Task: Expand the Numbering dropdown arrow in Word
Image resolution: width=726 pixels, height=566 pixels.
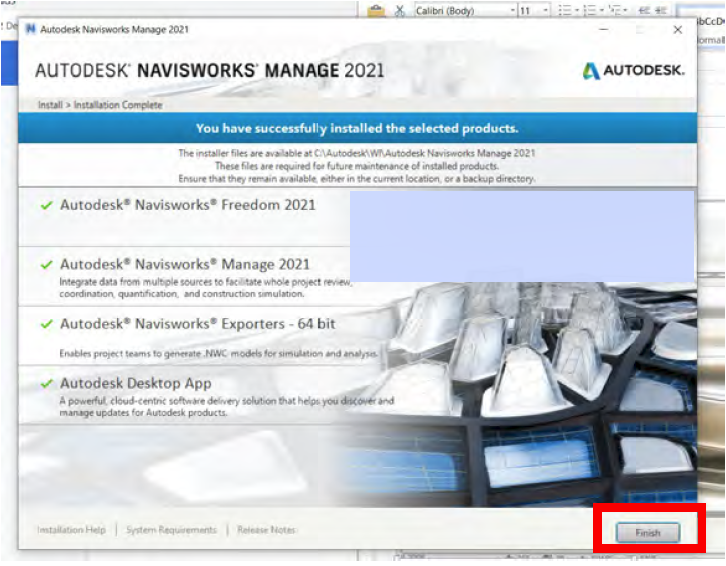Action: [x=601, y=10]
